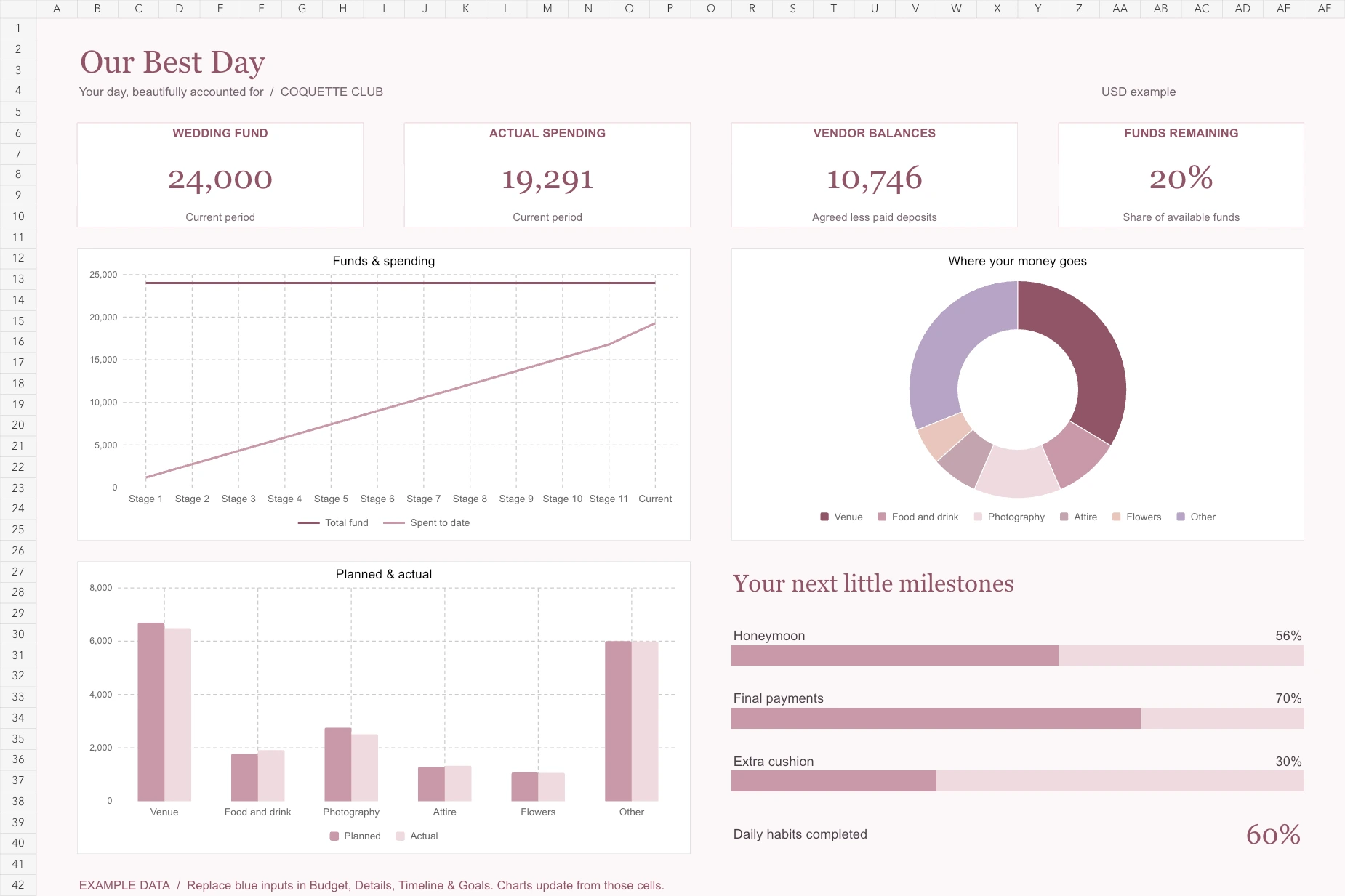Click the Stage 6 axis label
The height and width of the screenshot is (896, 1345).
coord(377,499)
